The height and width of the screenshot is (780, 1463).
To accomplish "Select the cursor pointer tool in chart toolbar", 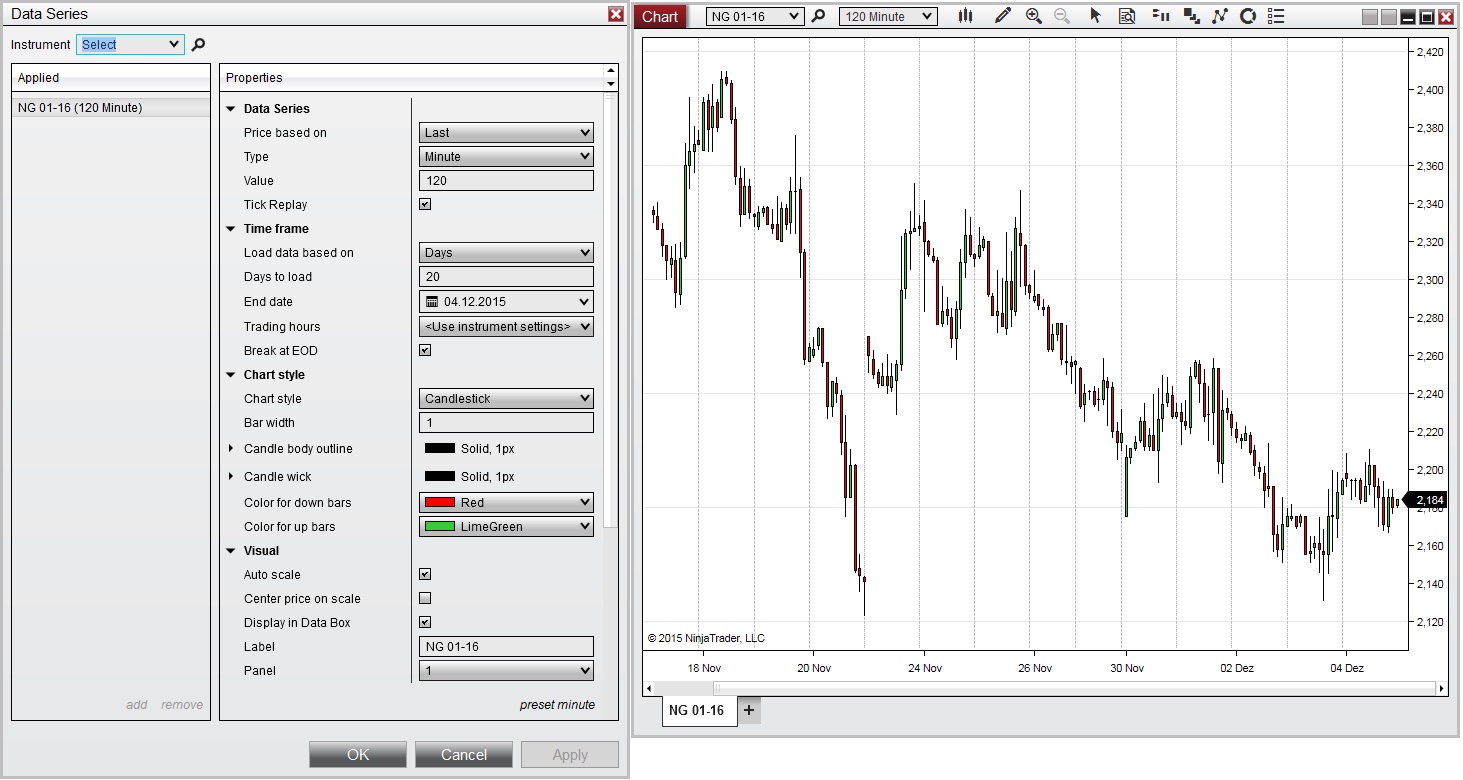I will tap(1096, 16).
